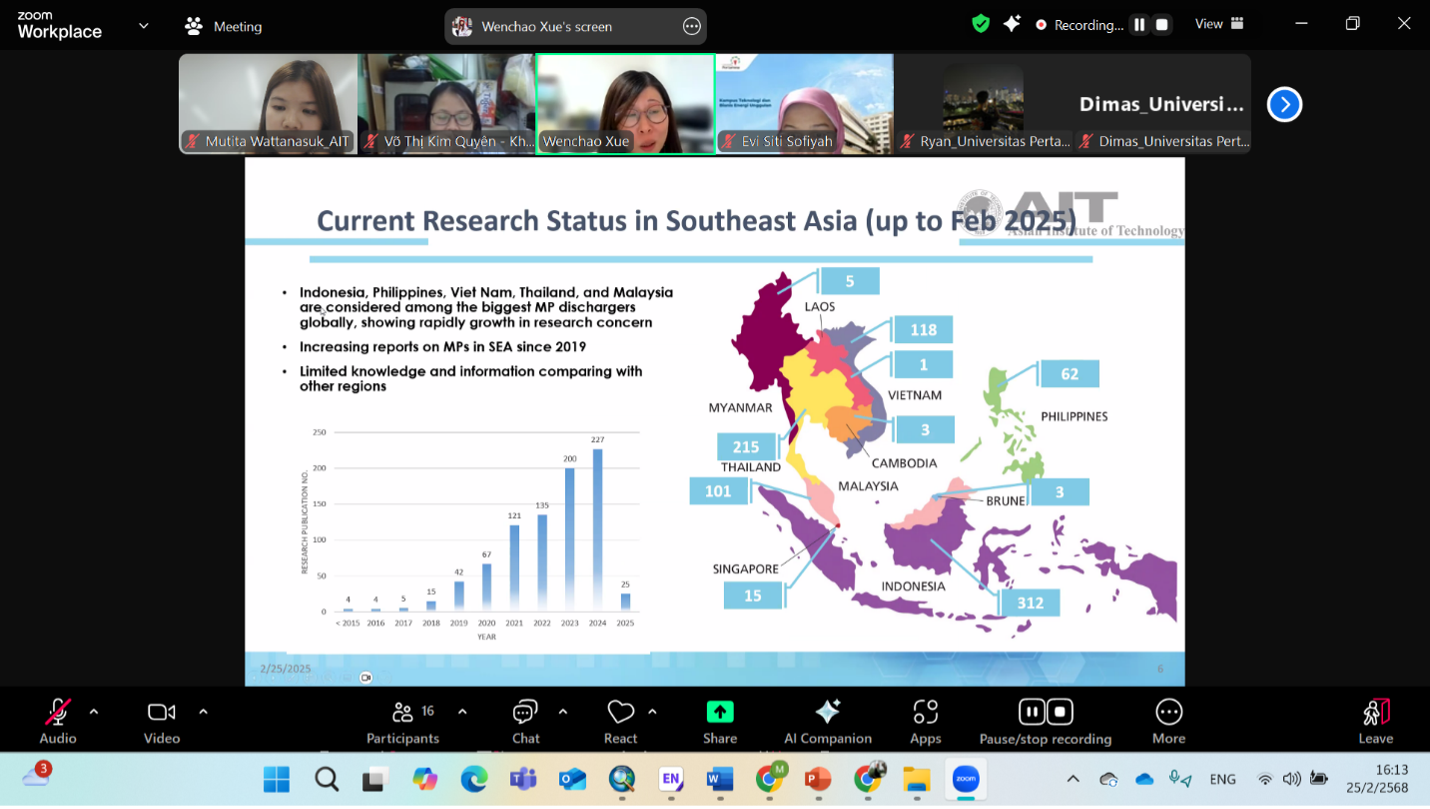Expand the video settings caret
This screenshot has height=809, width=1430.
click(203, 712)
